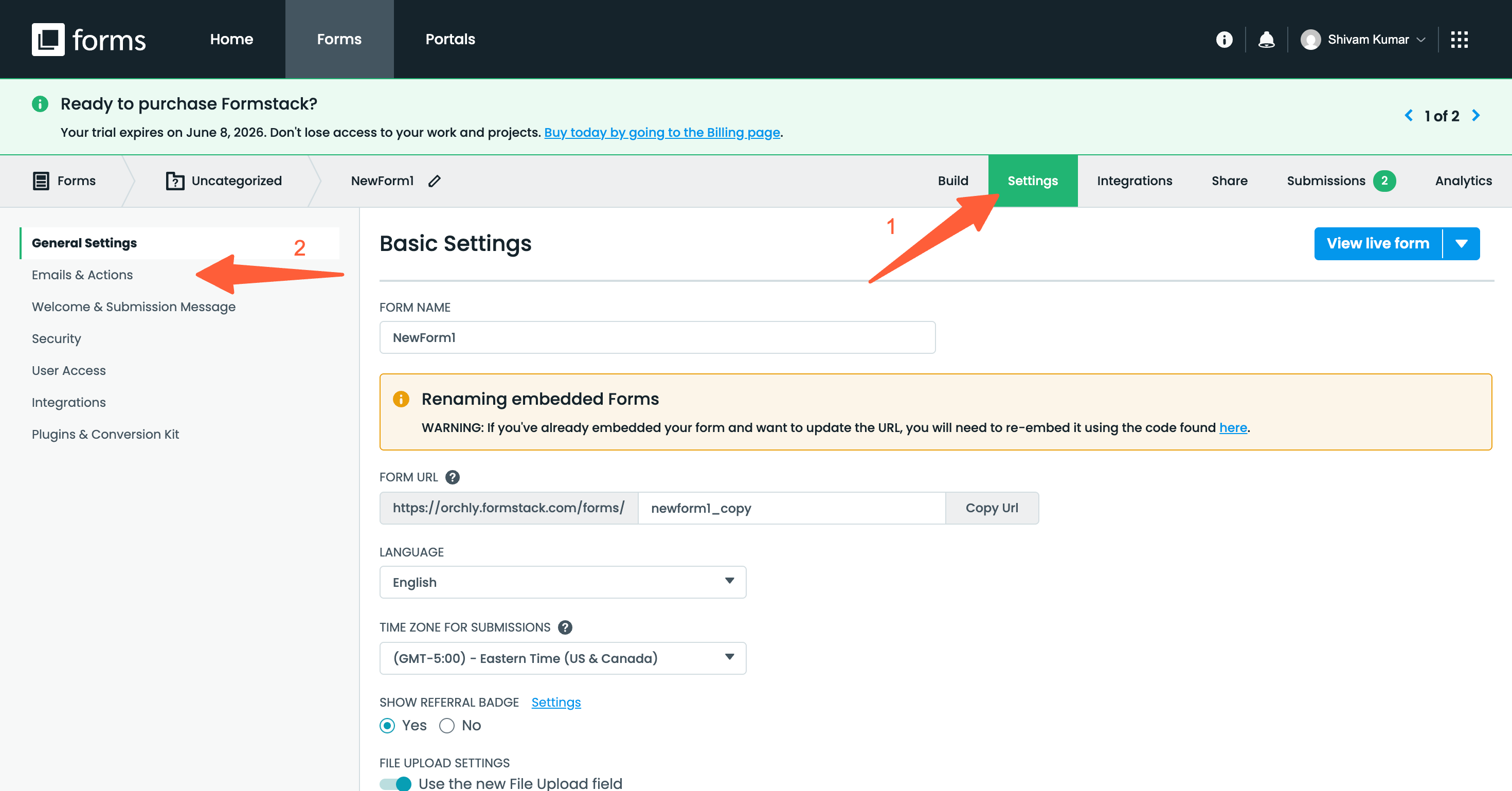1512x791 pixels.
Task: Open Plugins & Conversion Kit settings
Action: coord(105,434)
